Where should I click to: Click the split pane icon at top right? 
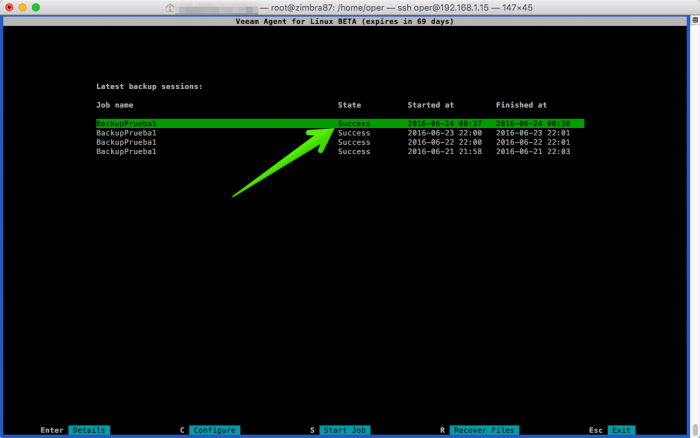[x=695, y=20]
